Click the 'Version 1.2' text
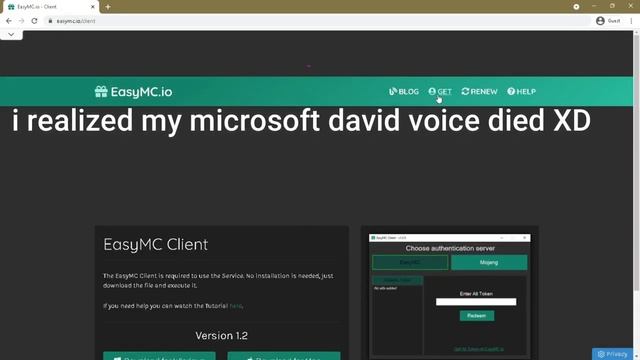The image size is (640, 360). tap(221, 336)
